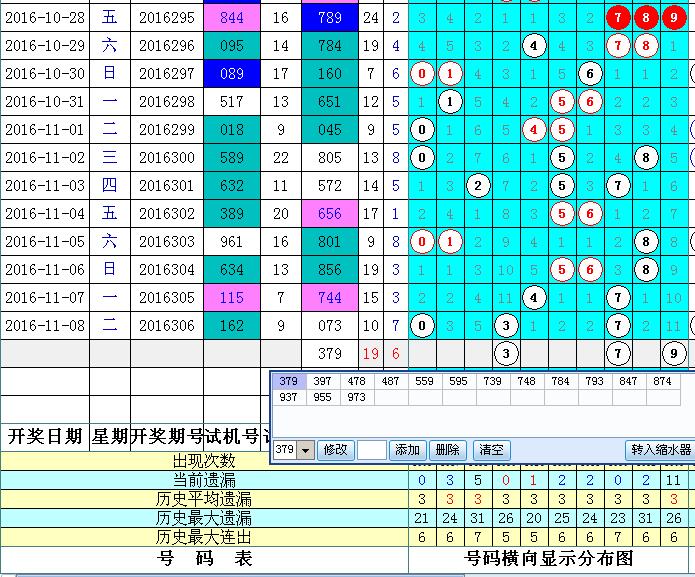This screenshot has width=695, height=577.
Task: Click the 修改 (modify) button
Action: tap(336, 450)
